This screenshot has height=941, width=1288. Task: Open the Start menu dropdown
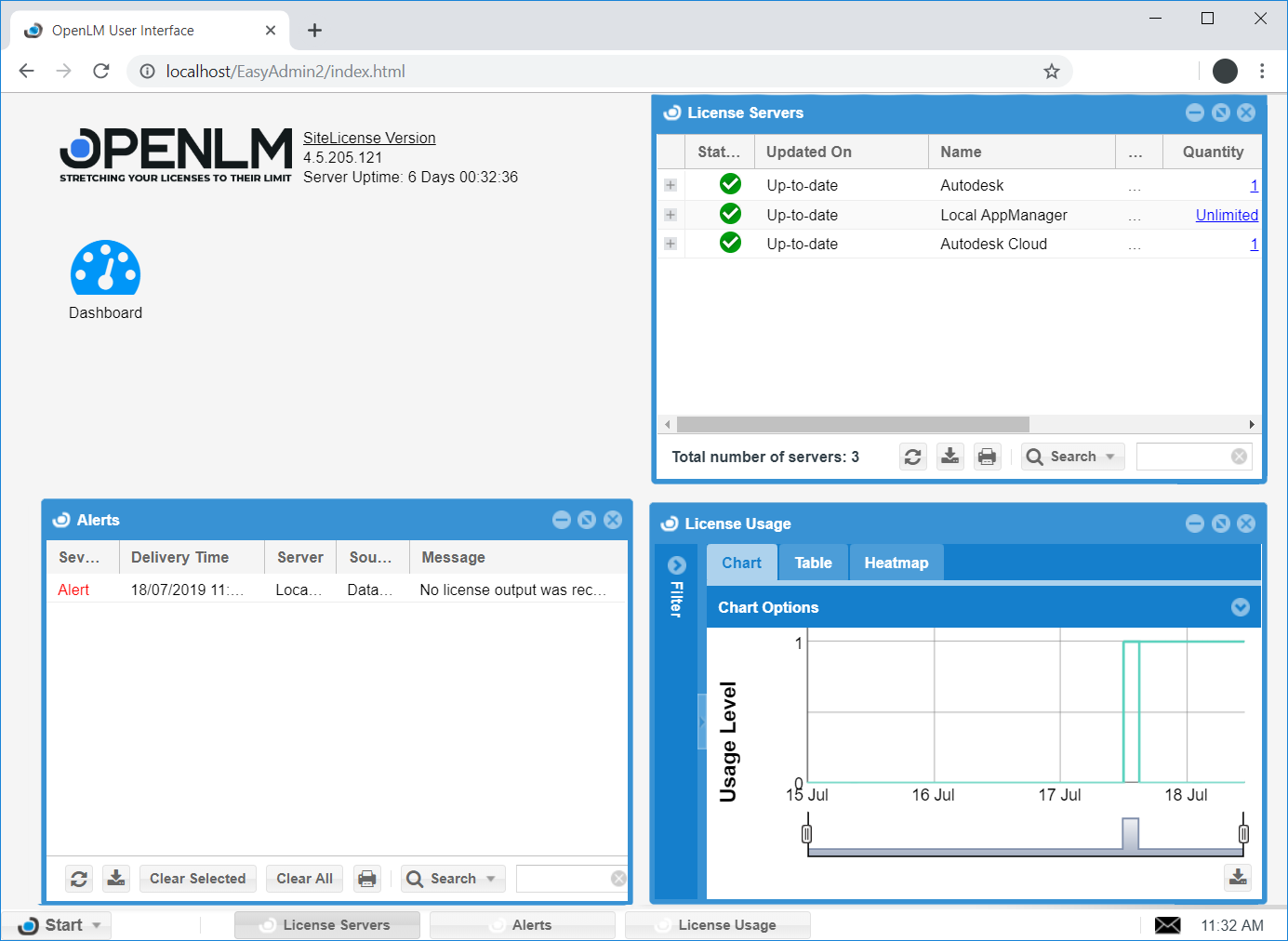(63, 925)
